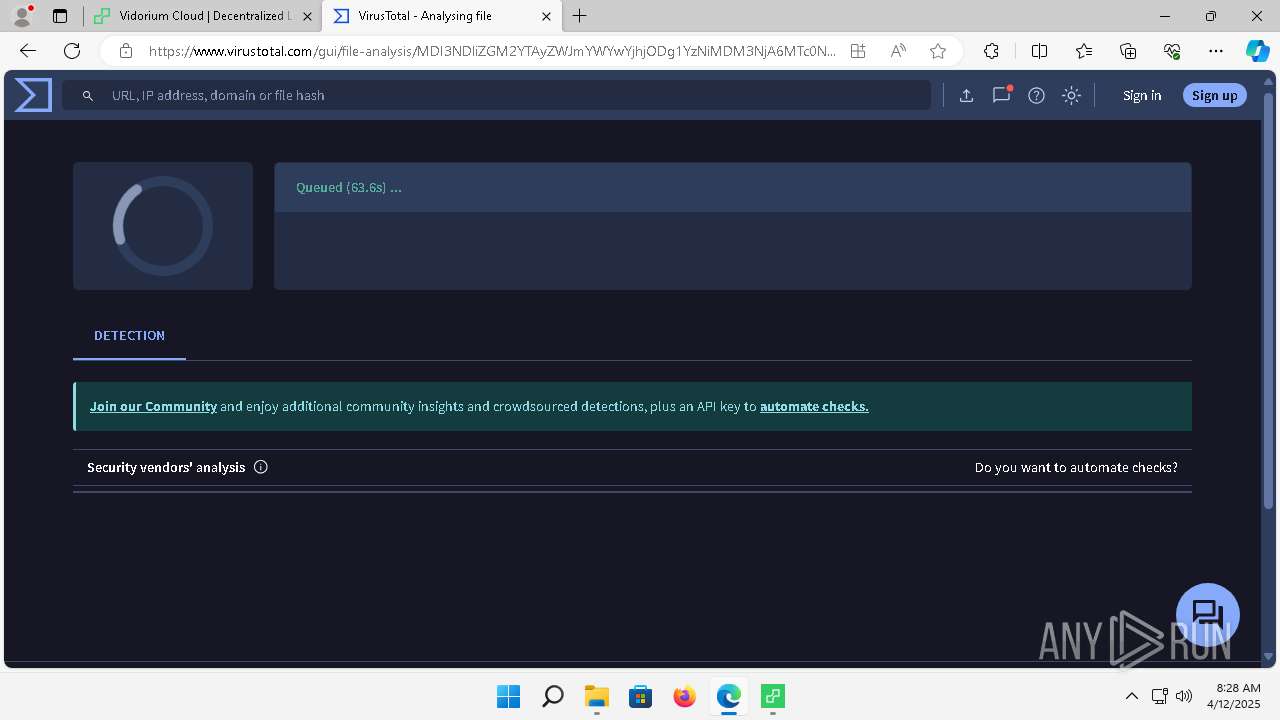Open Microsoft Store from taskbar
Viewport: 1280px width, 720px height.
tap(641, 696)
